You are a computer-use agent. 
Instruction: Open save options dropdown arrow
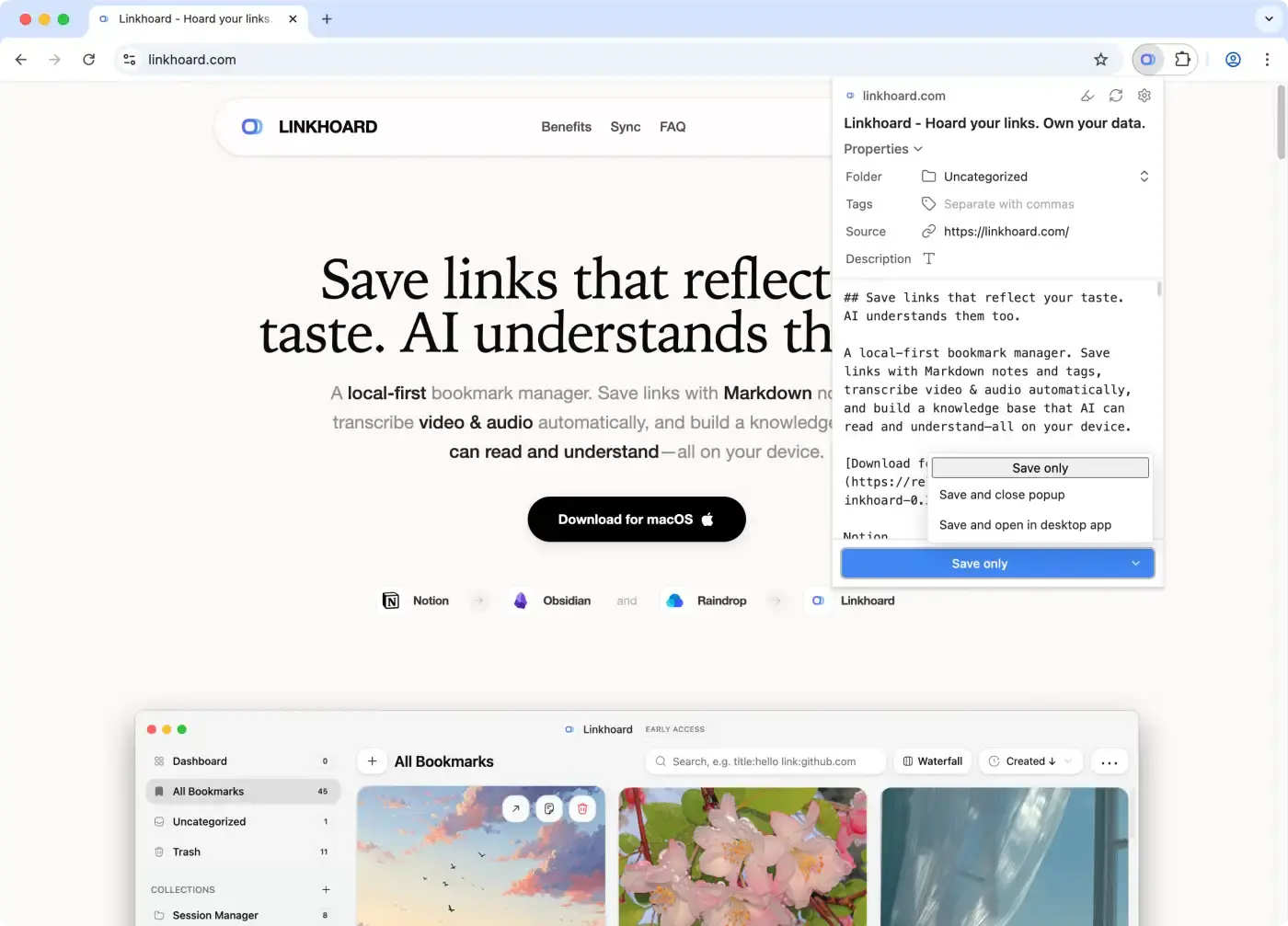click(1136, 564)
